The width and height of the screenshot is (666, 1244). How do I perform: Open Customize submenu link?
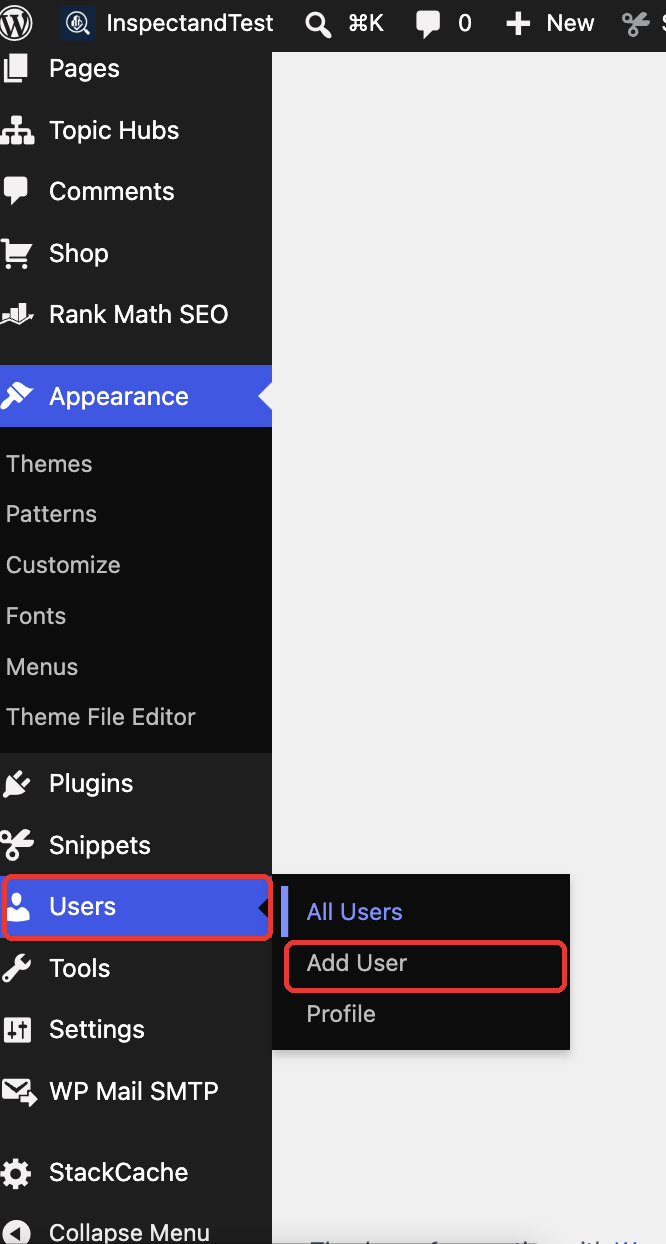tap(63, 565)
